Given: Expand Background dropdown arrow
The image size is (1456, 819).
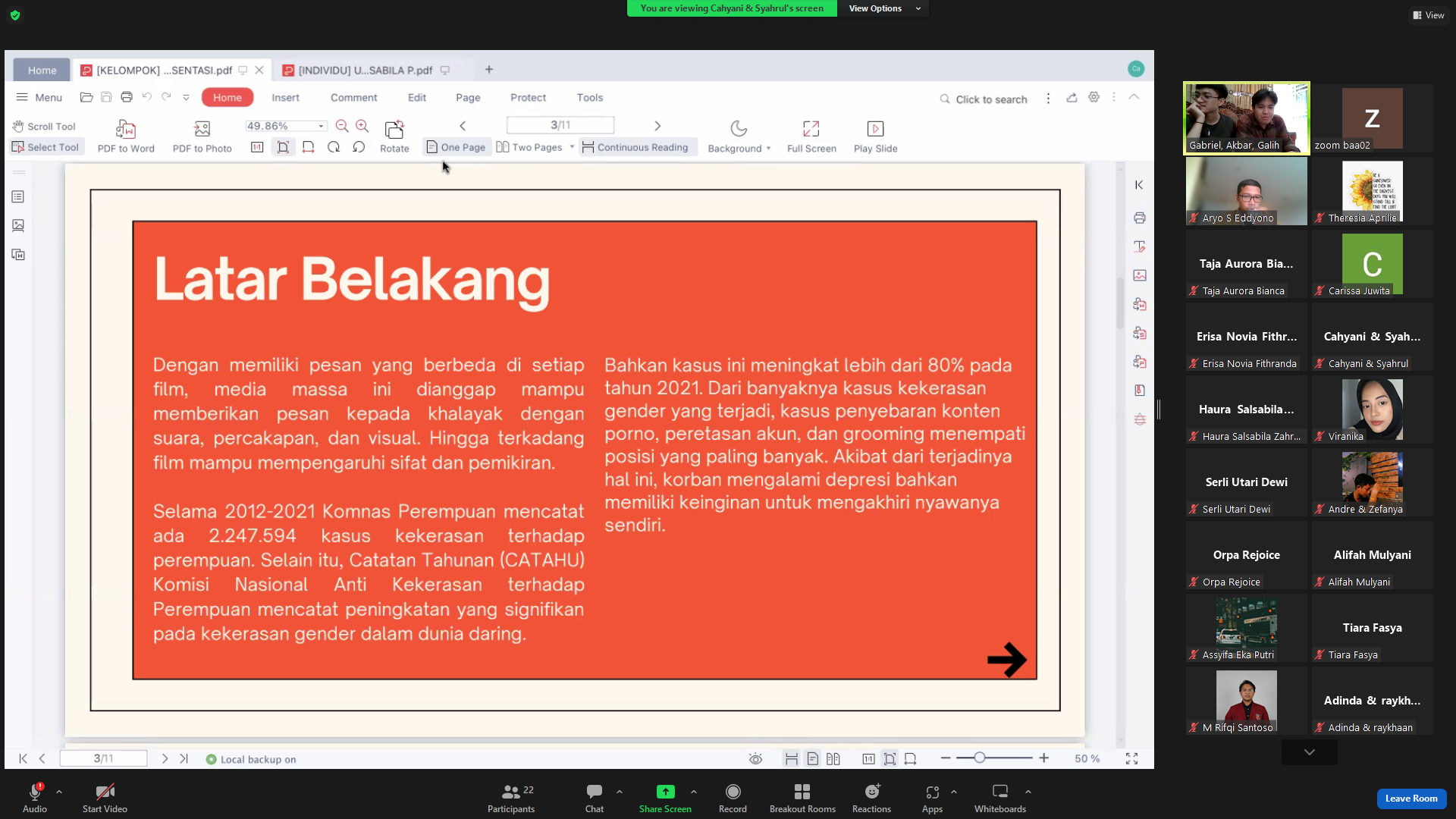Looking at the screenshot, I should pyautogui.click(x=768, y=149).
